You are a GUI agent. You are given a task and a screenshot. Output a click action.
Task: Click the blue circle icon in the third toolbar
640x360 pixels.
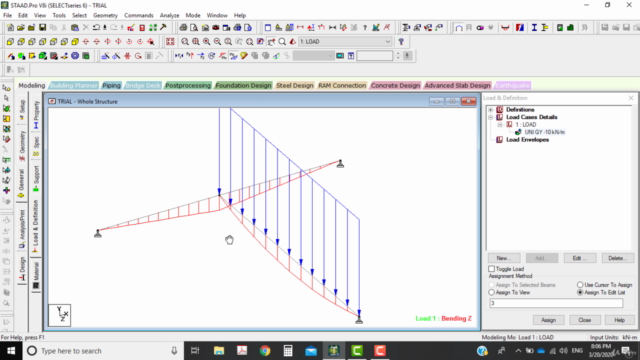pos(75,56)
